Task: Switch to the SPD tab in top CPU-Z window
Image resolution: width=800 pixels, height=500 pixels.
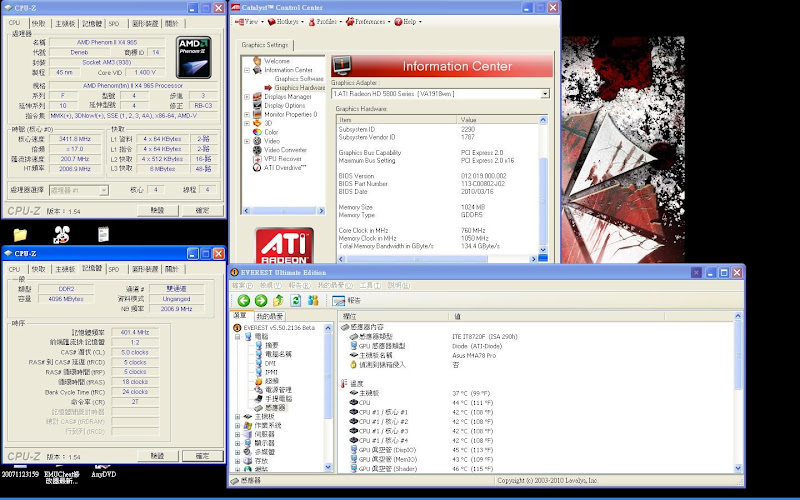Action: [x=114, y=22]
